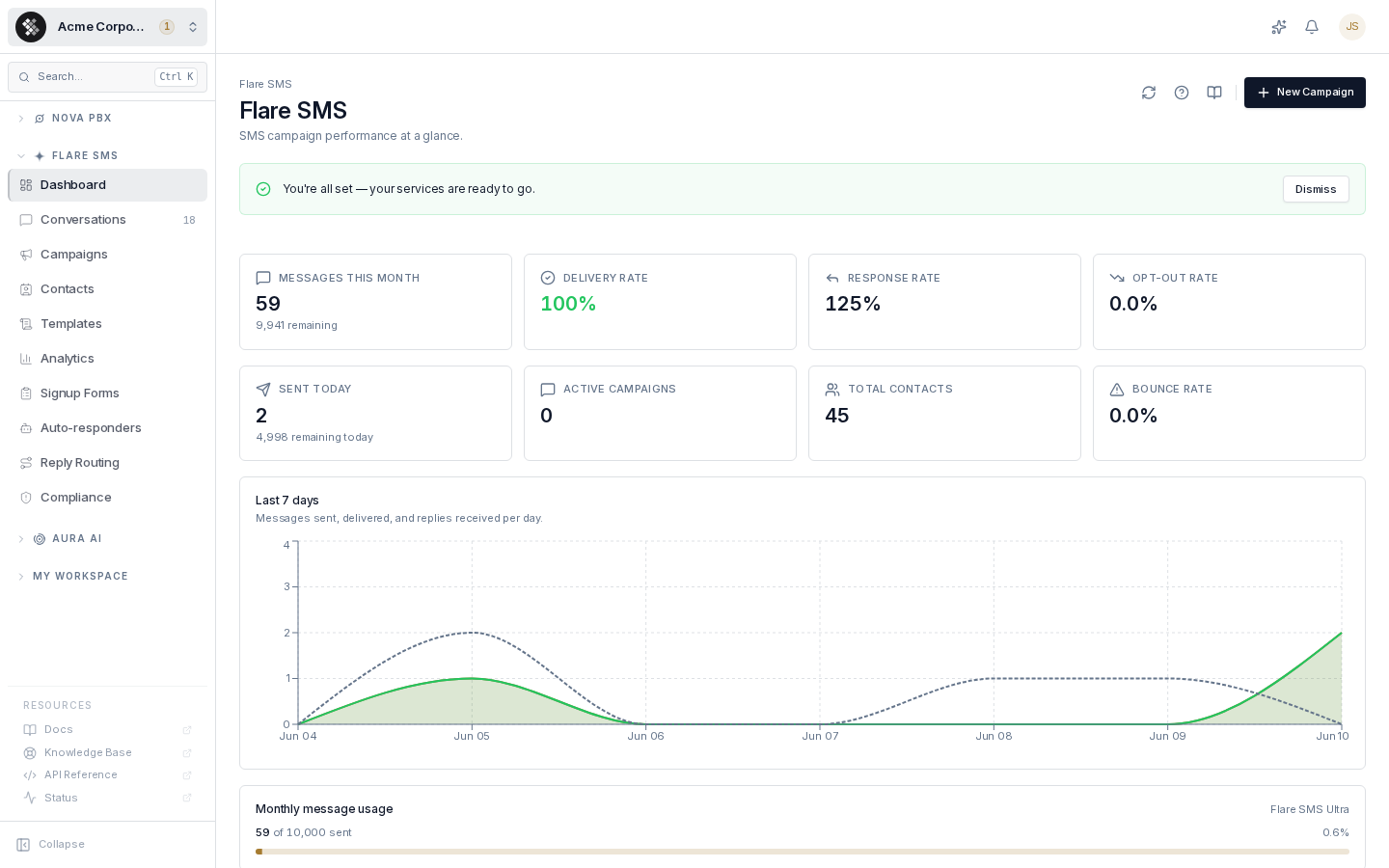Open Reply Routing
The height and width of the screenshot is (868, 1389).
tap(107, 463)
